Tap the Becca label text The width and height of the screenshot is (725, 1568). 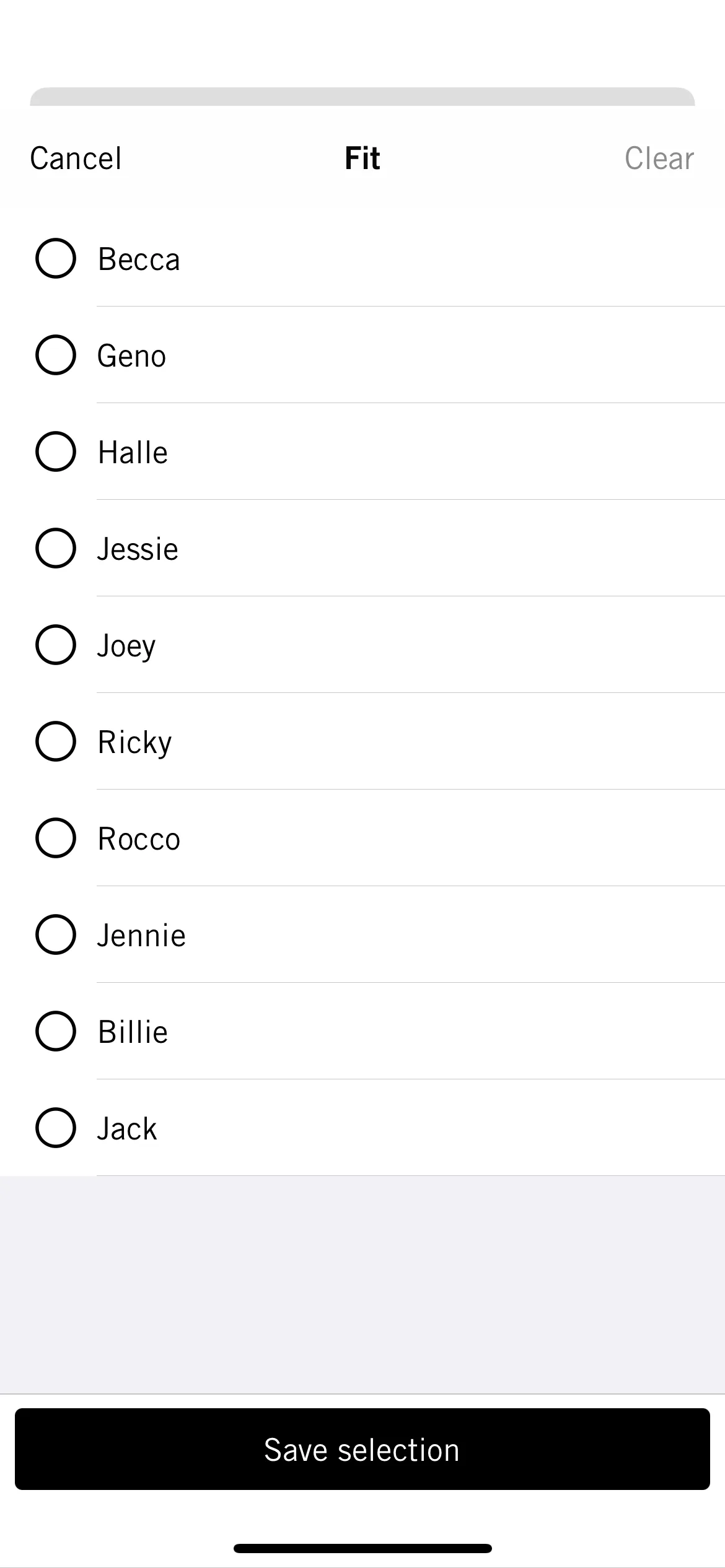pyautogui.click(x=139, y=259)
